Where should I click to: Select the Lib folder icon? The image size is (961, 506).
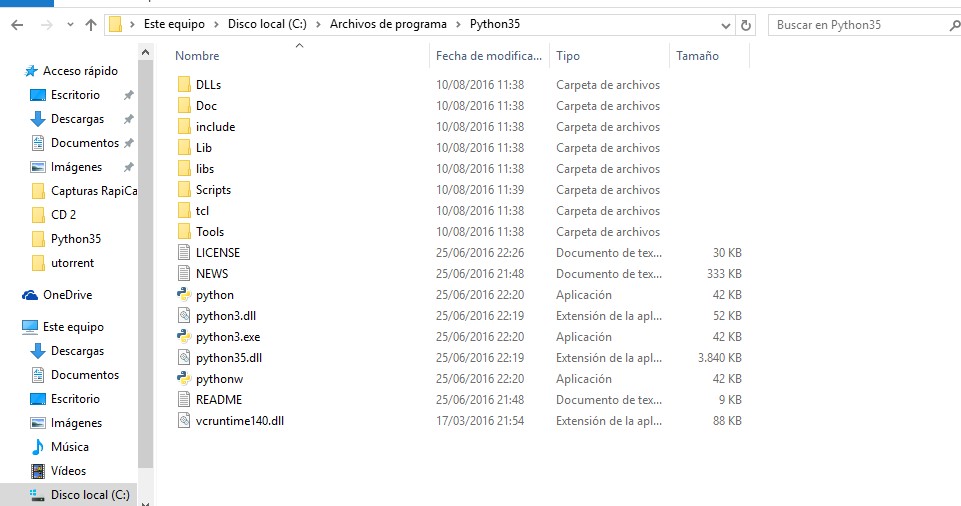tap(184, 148)
